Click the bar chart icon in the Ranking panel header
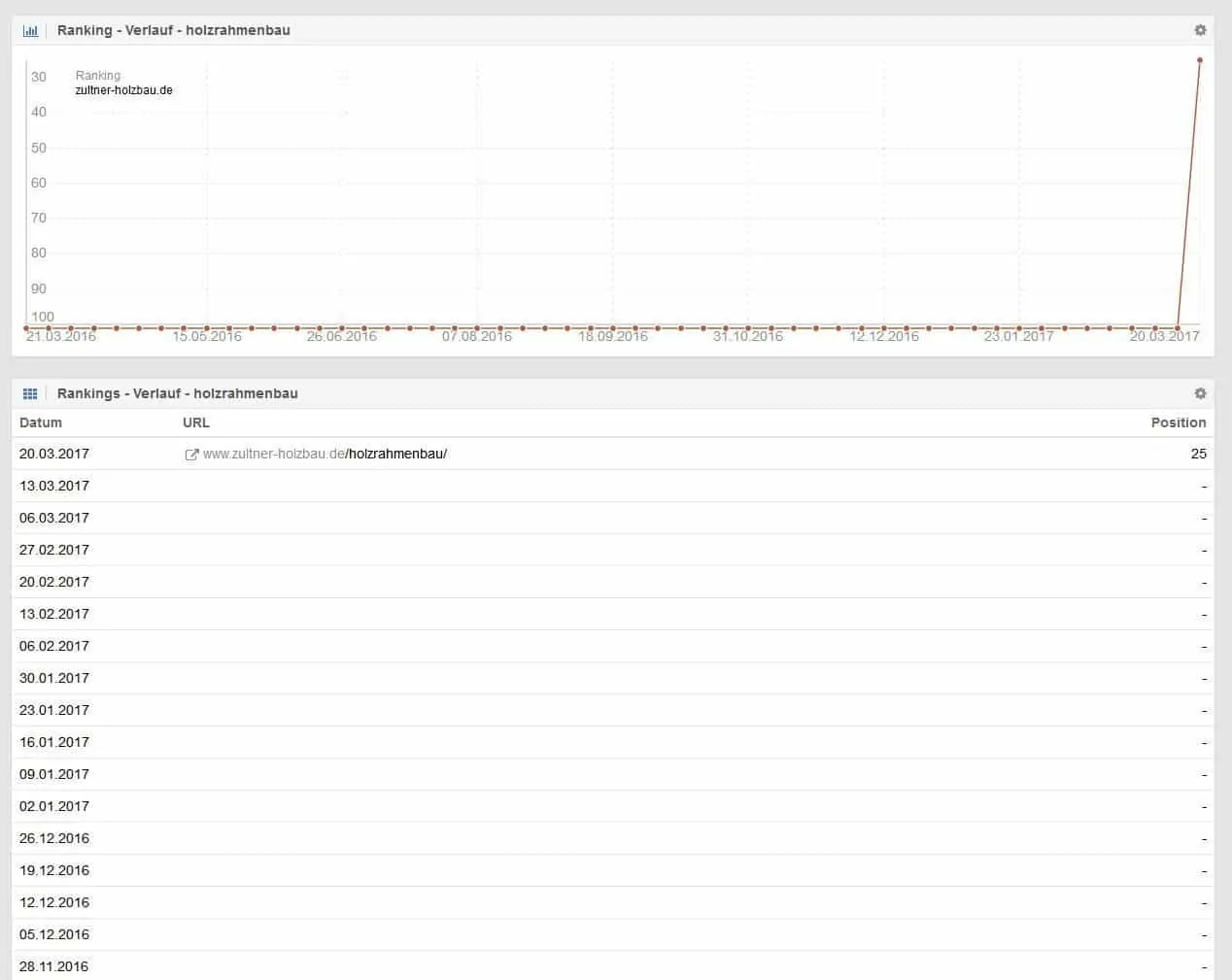1232x980 pixels. click(x=30, y=30)
